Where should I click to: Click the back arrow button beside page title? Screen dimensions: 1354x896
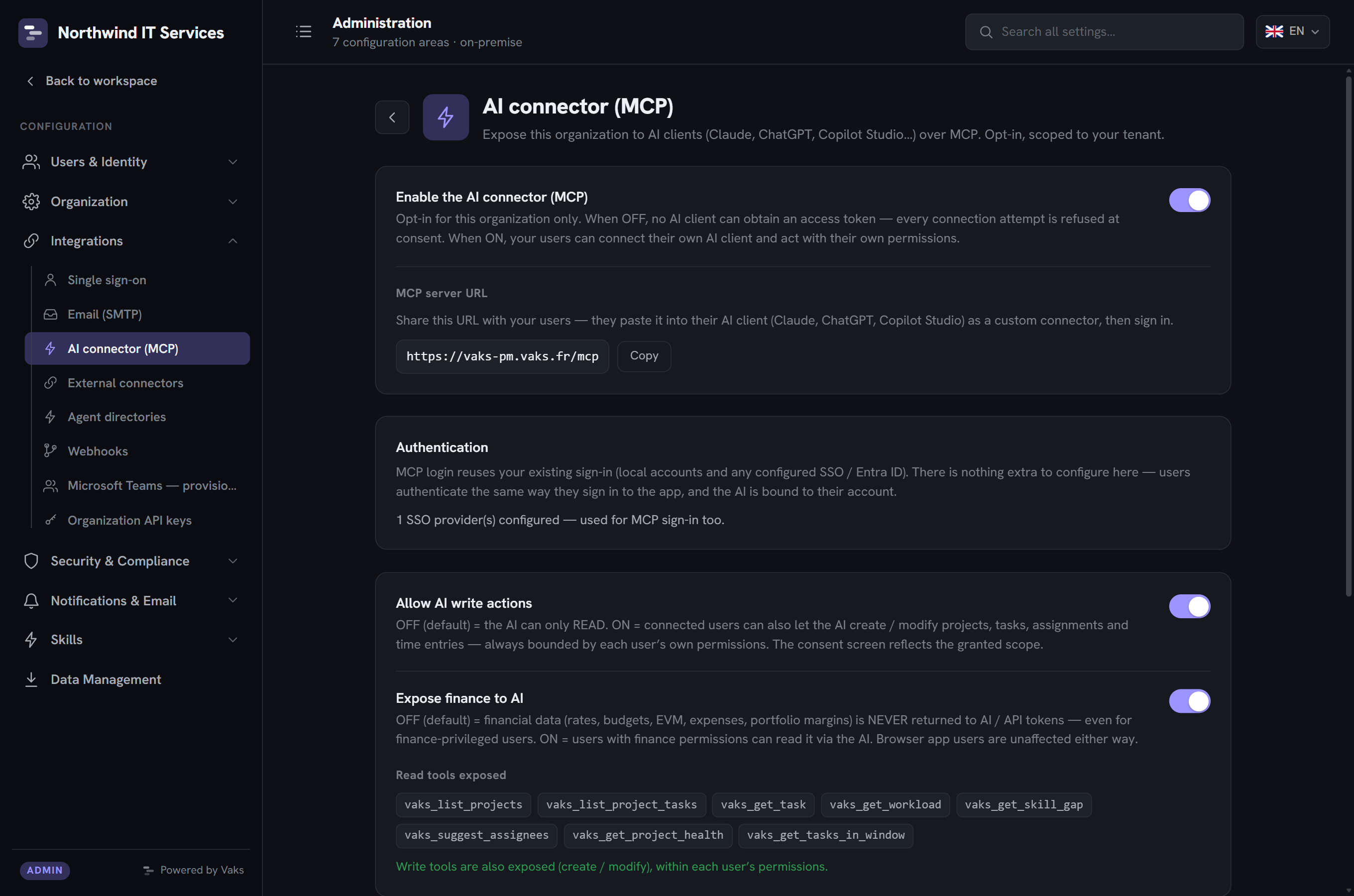tap(392, 117)
